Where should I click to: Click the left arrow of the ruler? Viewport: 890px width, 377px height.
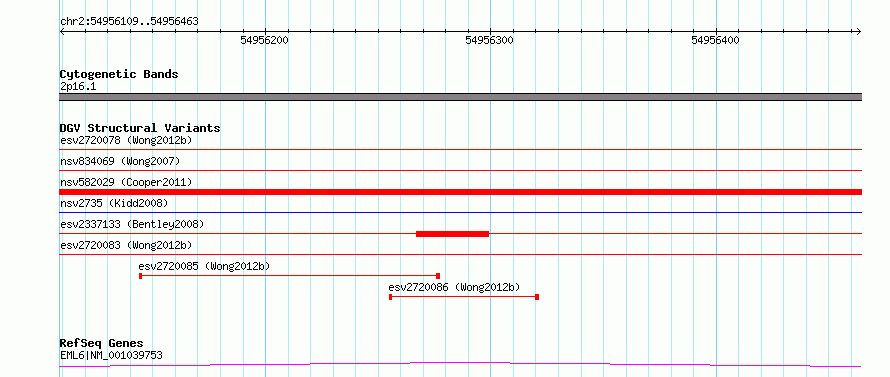click(62, 31)
